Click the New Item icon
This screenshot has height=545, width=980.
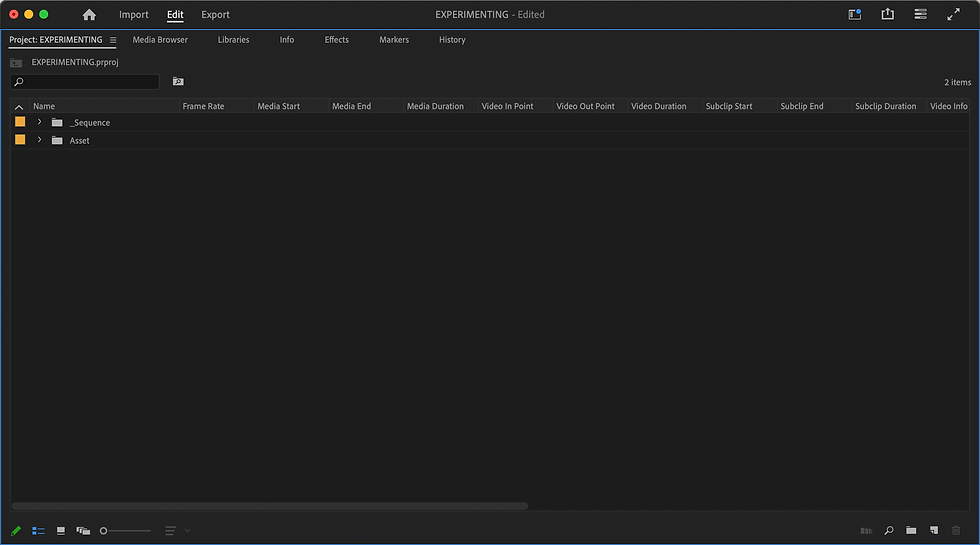(934, 530)
